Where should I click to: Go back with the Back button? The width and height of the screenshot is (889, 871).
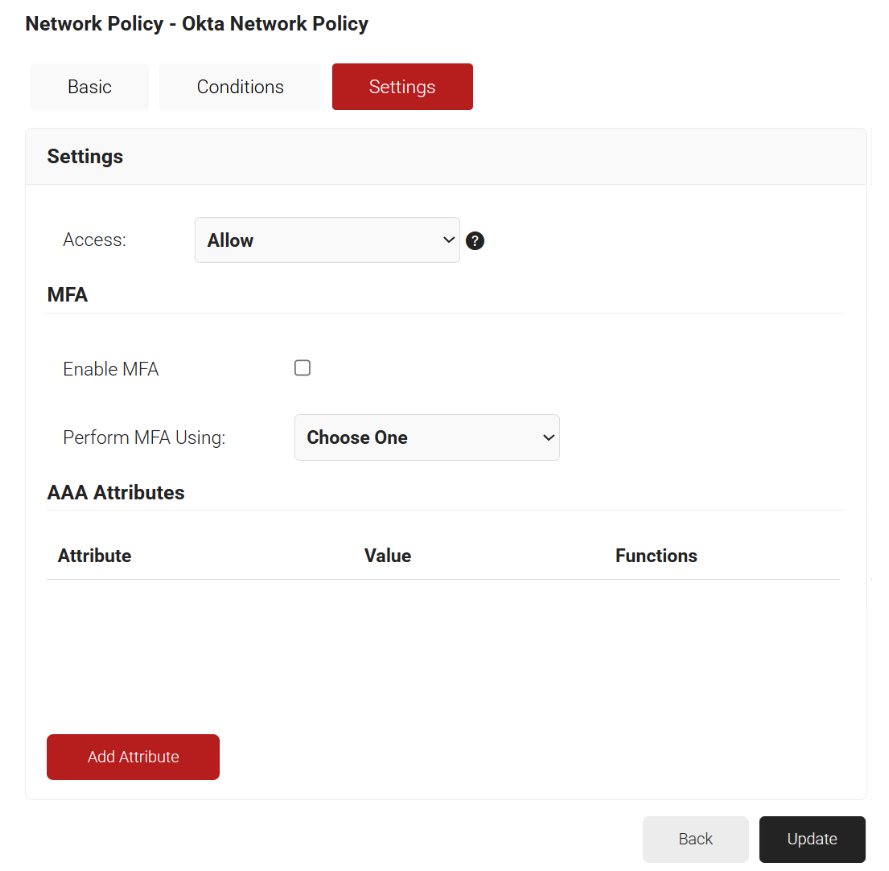[696, 839]
